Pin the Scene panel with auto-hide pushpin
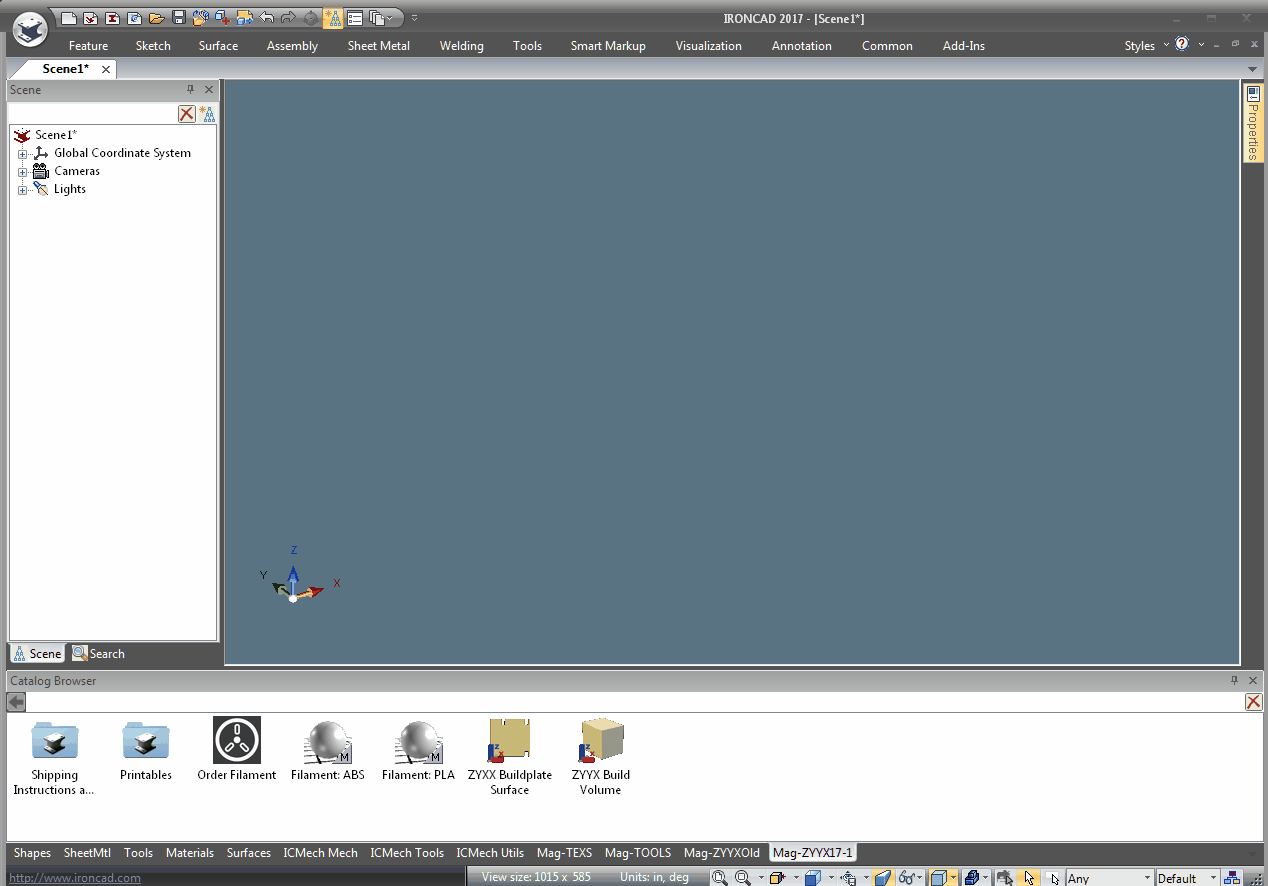1268x886 pixels. click(x=191, y=90)
